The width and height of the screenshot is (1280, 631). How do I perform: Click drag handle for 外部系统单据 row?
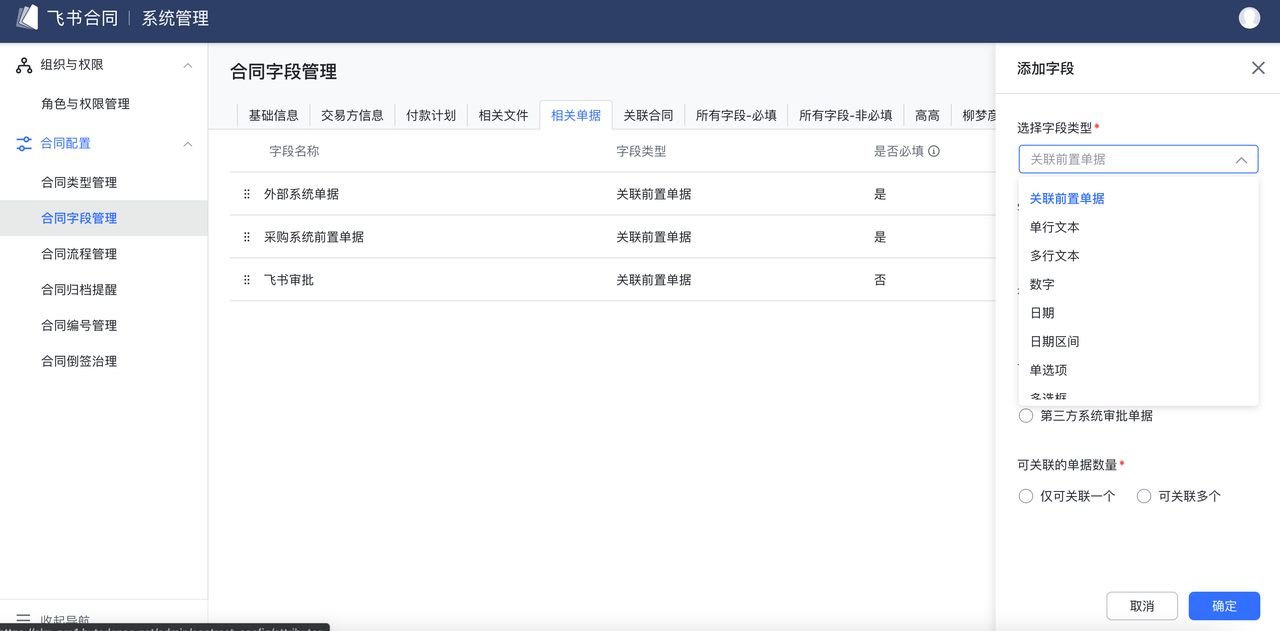(x=247, y=194)
